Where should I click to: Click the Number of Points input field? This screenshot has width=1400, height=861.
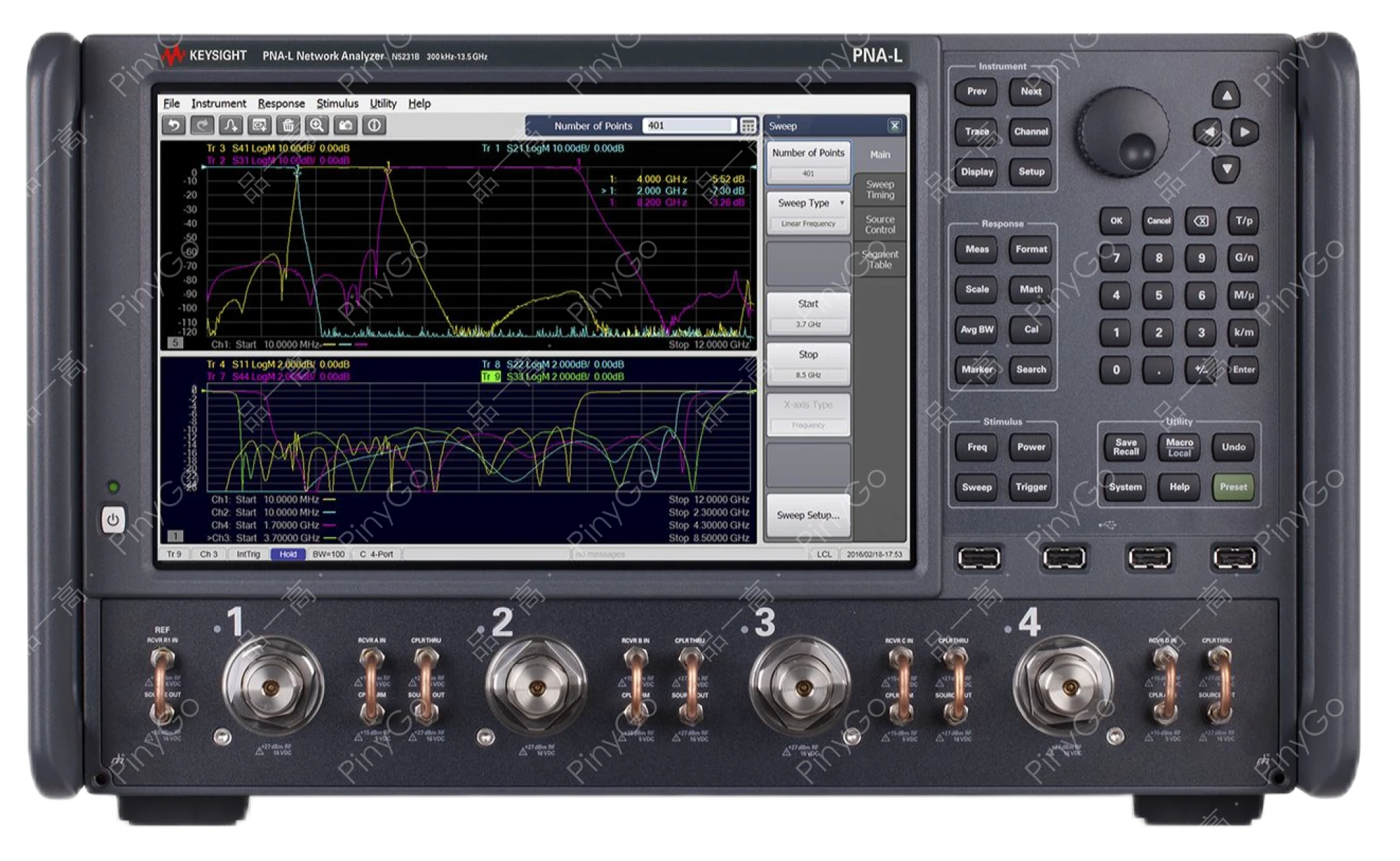click(688, 126)
